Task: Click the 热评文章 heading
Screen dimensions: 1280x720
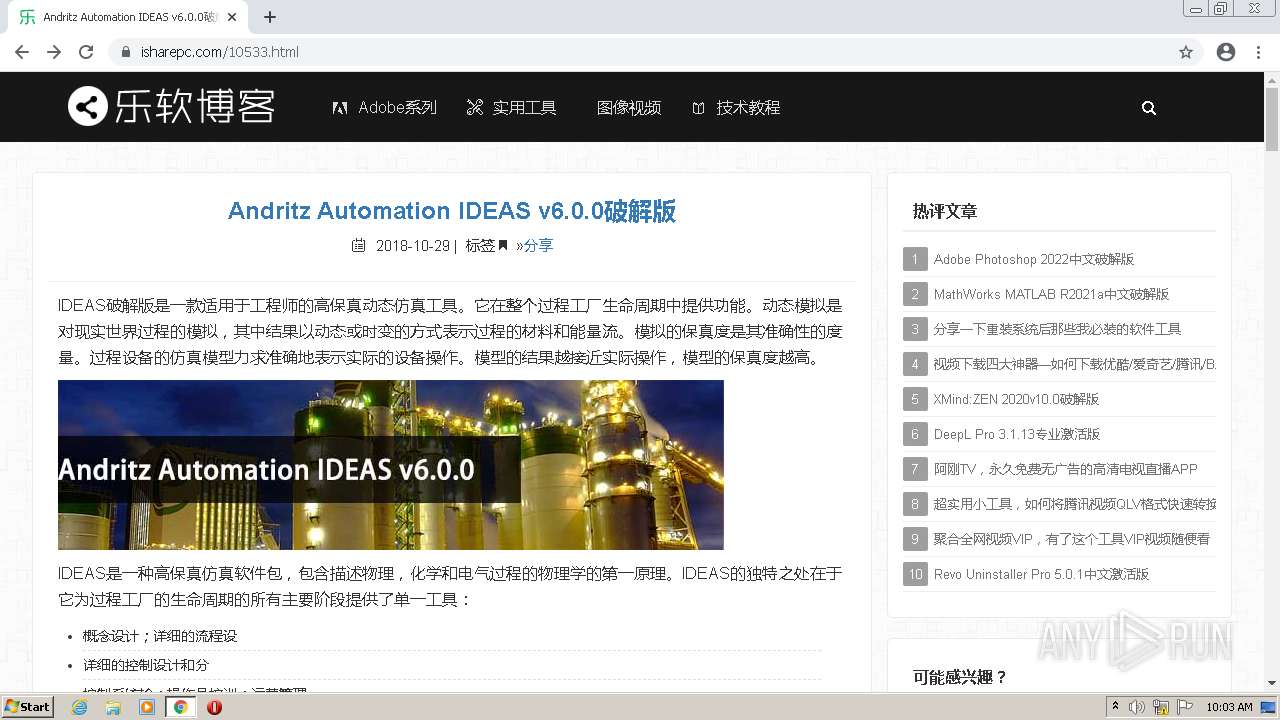Action: (945, 211)
